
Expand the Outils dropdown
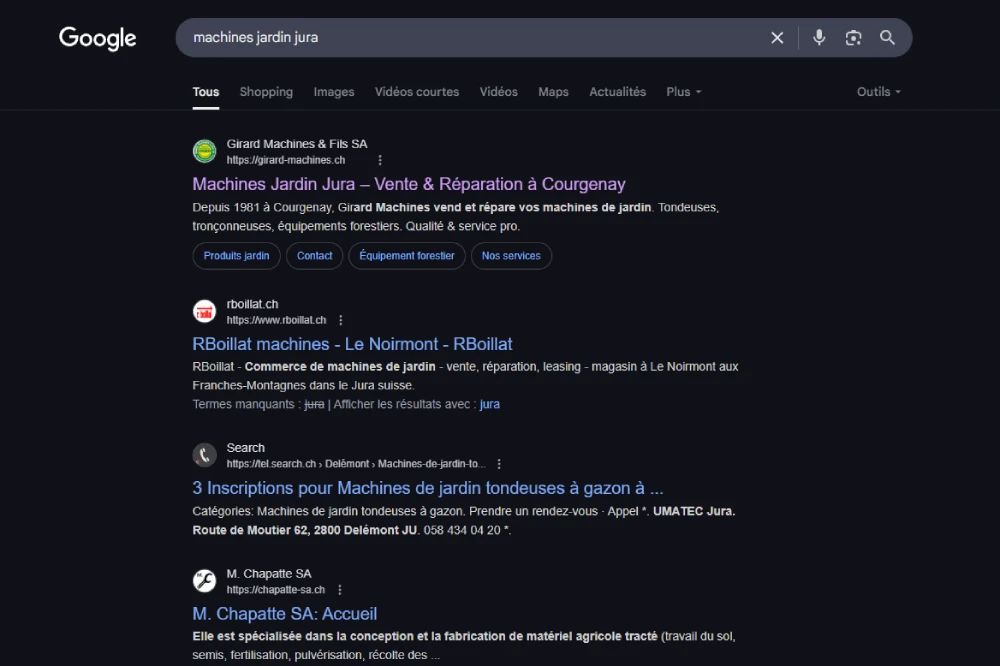pyautogui.click(x=879, y=92)
